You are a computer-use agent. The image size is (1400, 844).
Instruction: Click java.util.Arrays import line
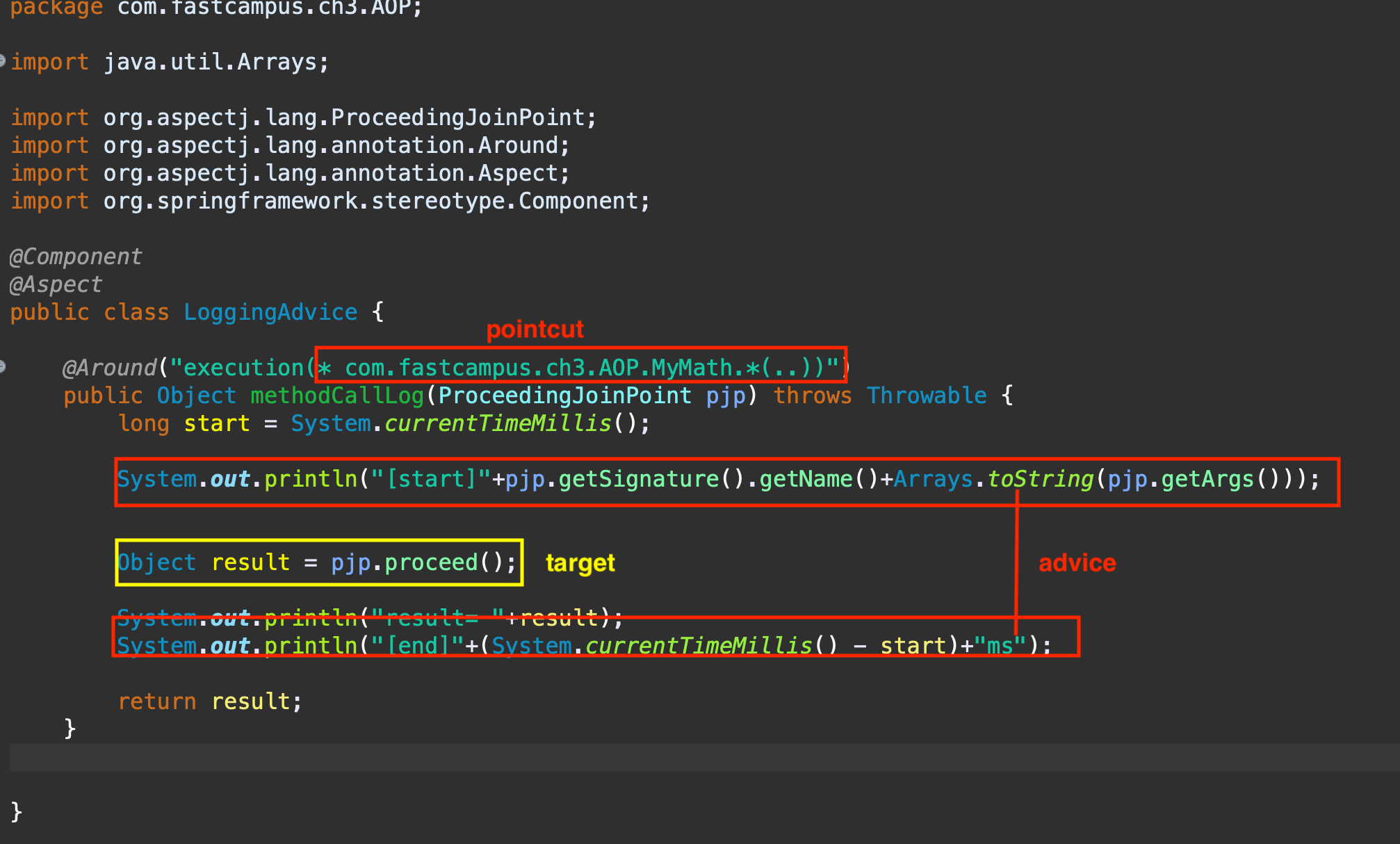215,62
